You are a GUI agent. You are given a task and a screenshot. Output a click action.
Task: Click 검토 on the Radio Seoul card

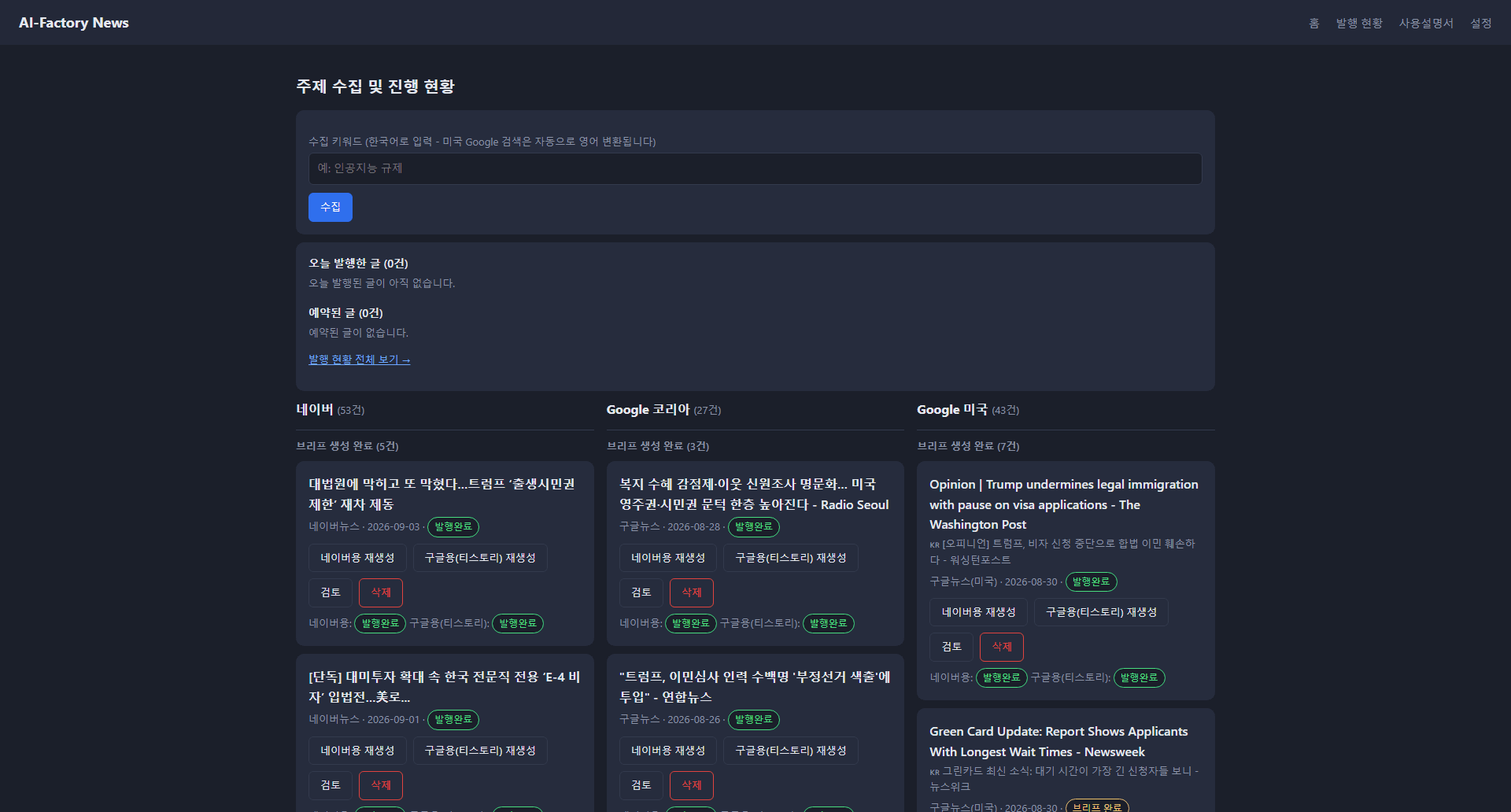(641, 592)
